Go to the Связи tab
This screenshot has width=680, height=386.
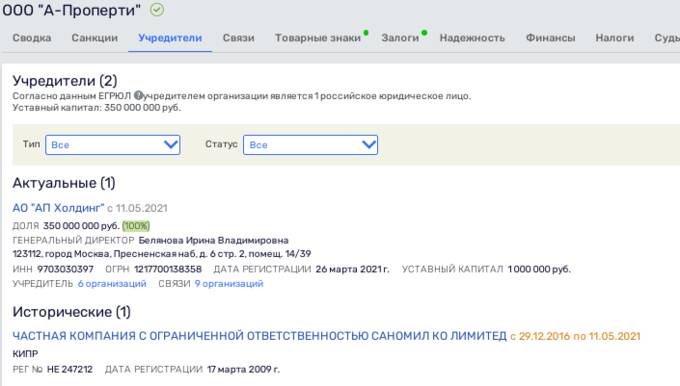[239, 38]
